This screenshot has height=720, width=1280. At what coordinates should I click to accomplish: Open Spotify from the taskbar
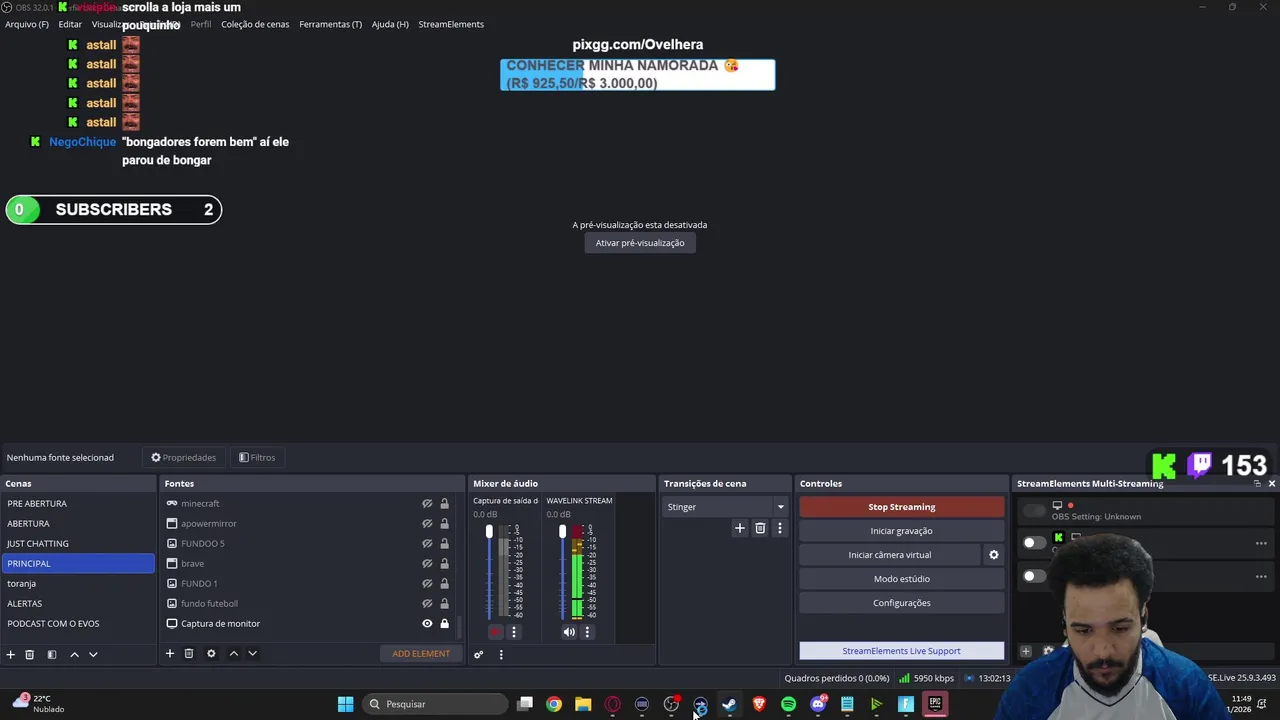788,704
